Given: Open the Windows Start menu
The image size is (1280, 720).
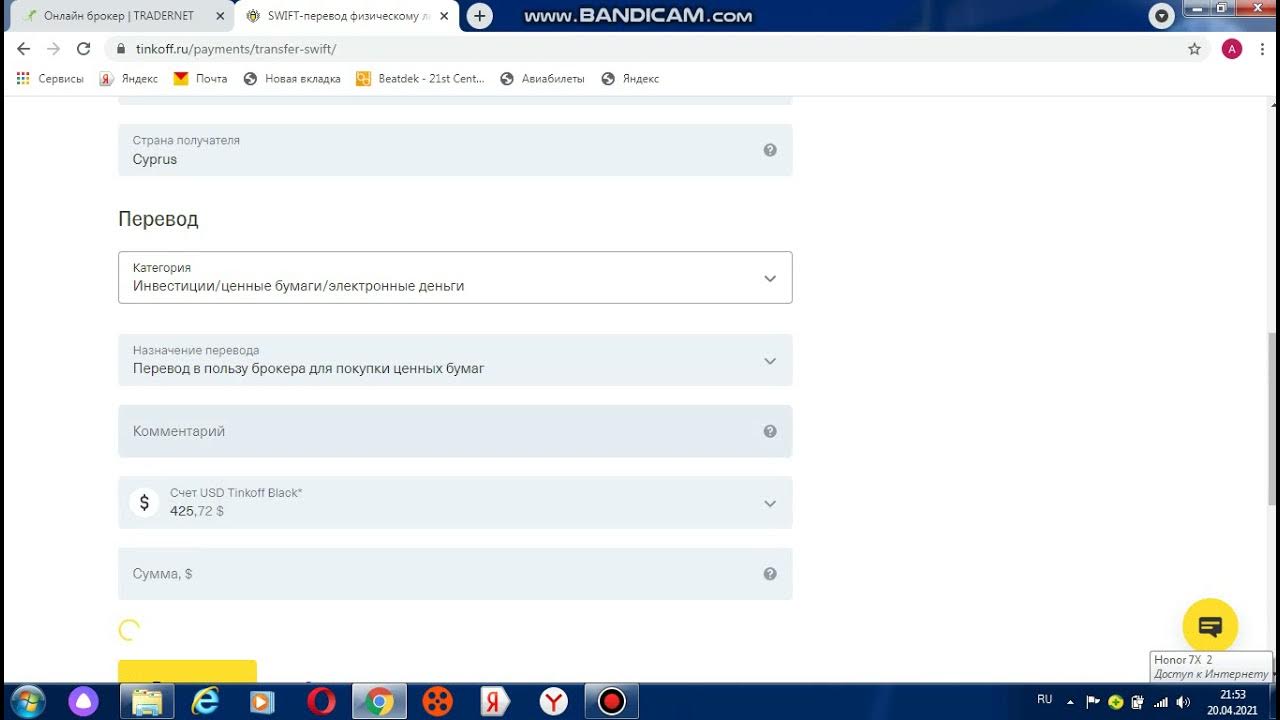Looking at the screenshot, I should tap(27, 701).
